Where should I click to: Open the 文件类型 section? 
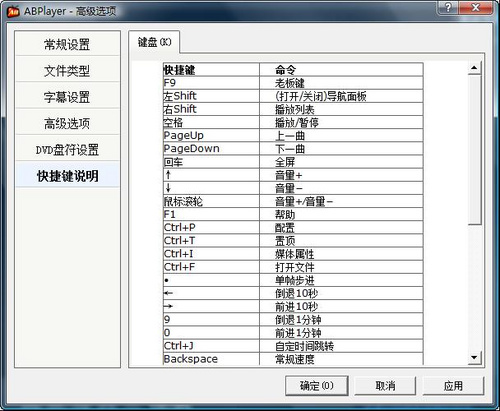pyautogui.click(x=67, y=71)
